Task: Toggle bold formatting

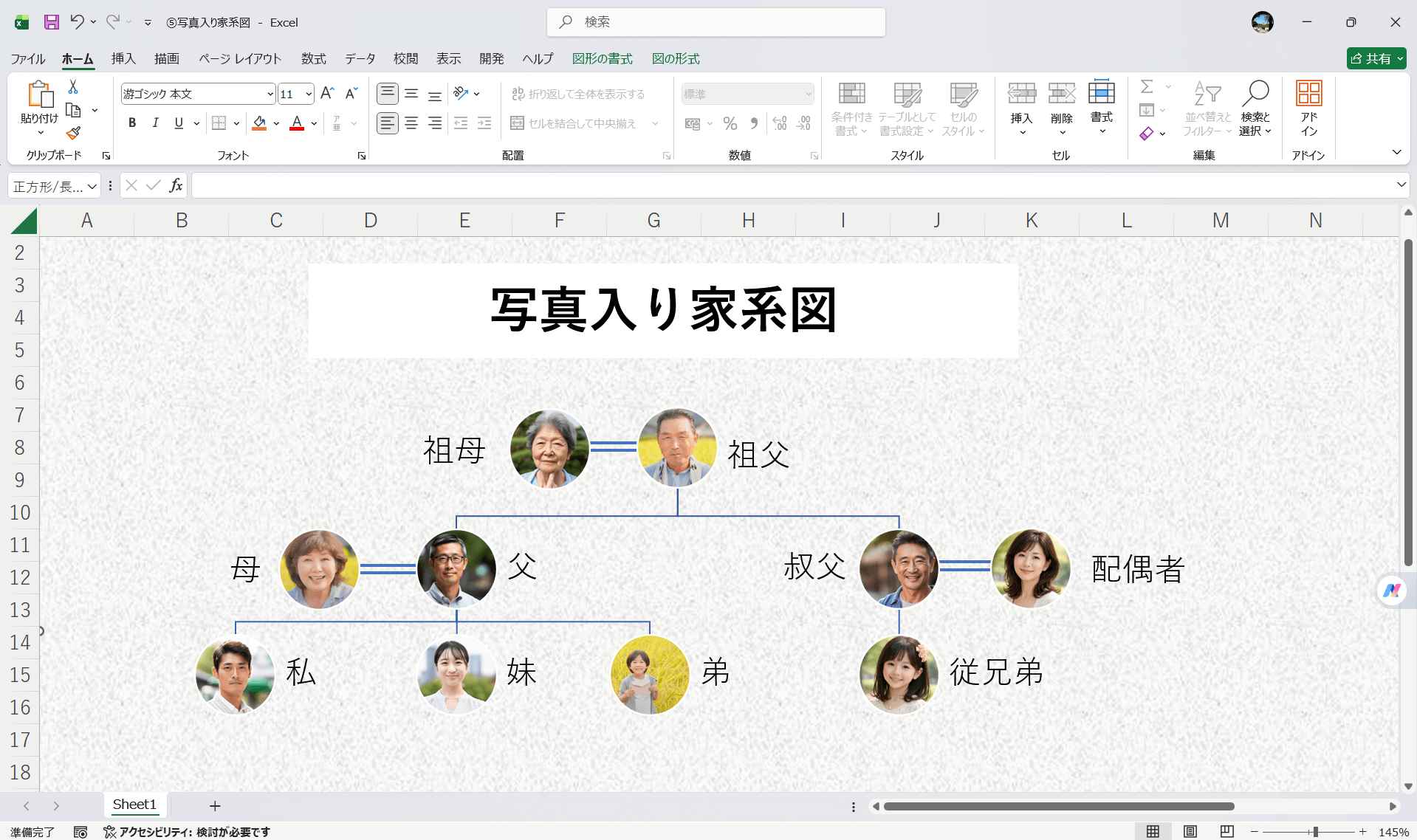Action: (132, 123)
